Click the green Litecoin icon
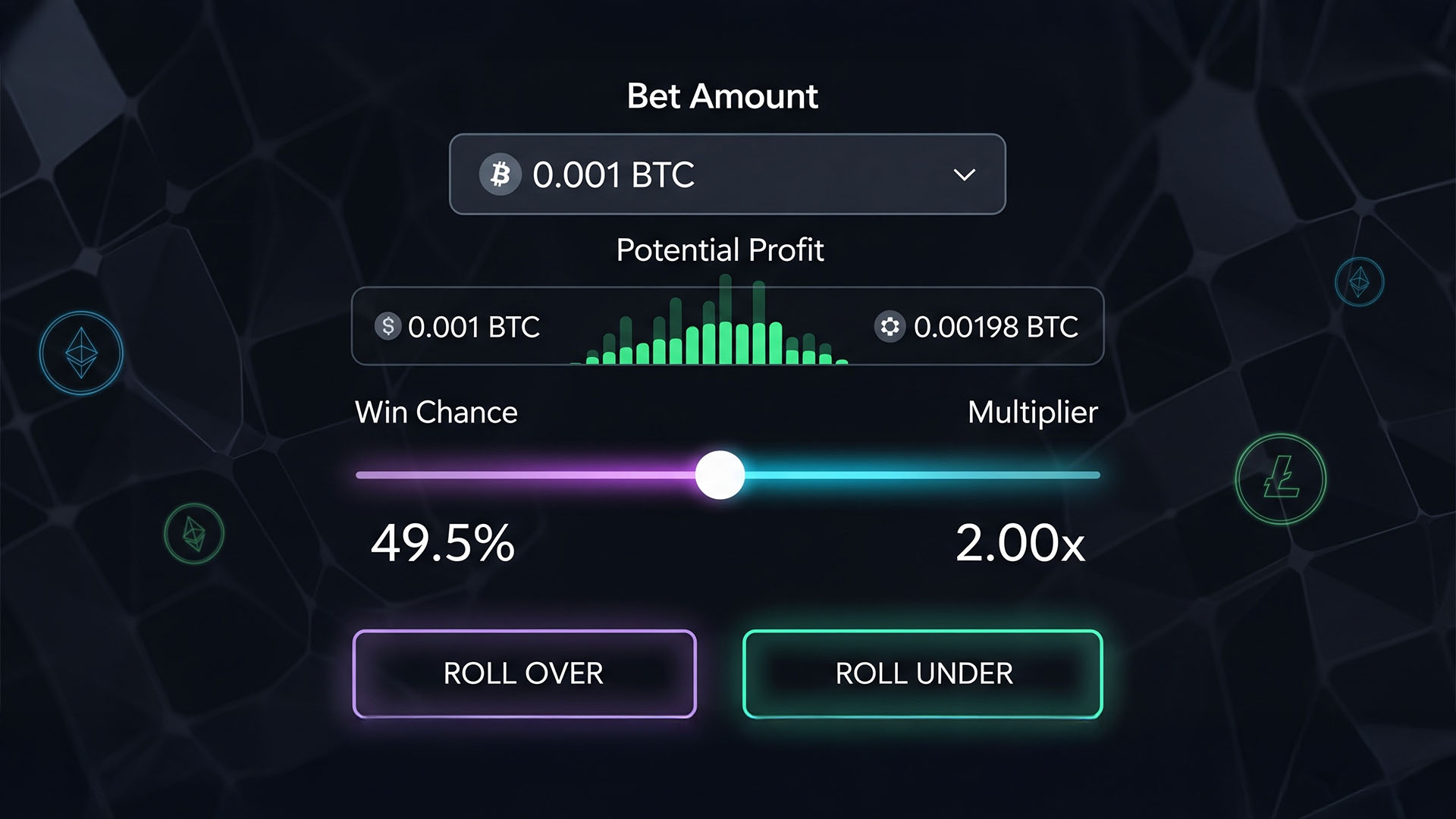This screenshot has height=819, width=1456. pos(1280,479)
